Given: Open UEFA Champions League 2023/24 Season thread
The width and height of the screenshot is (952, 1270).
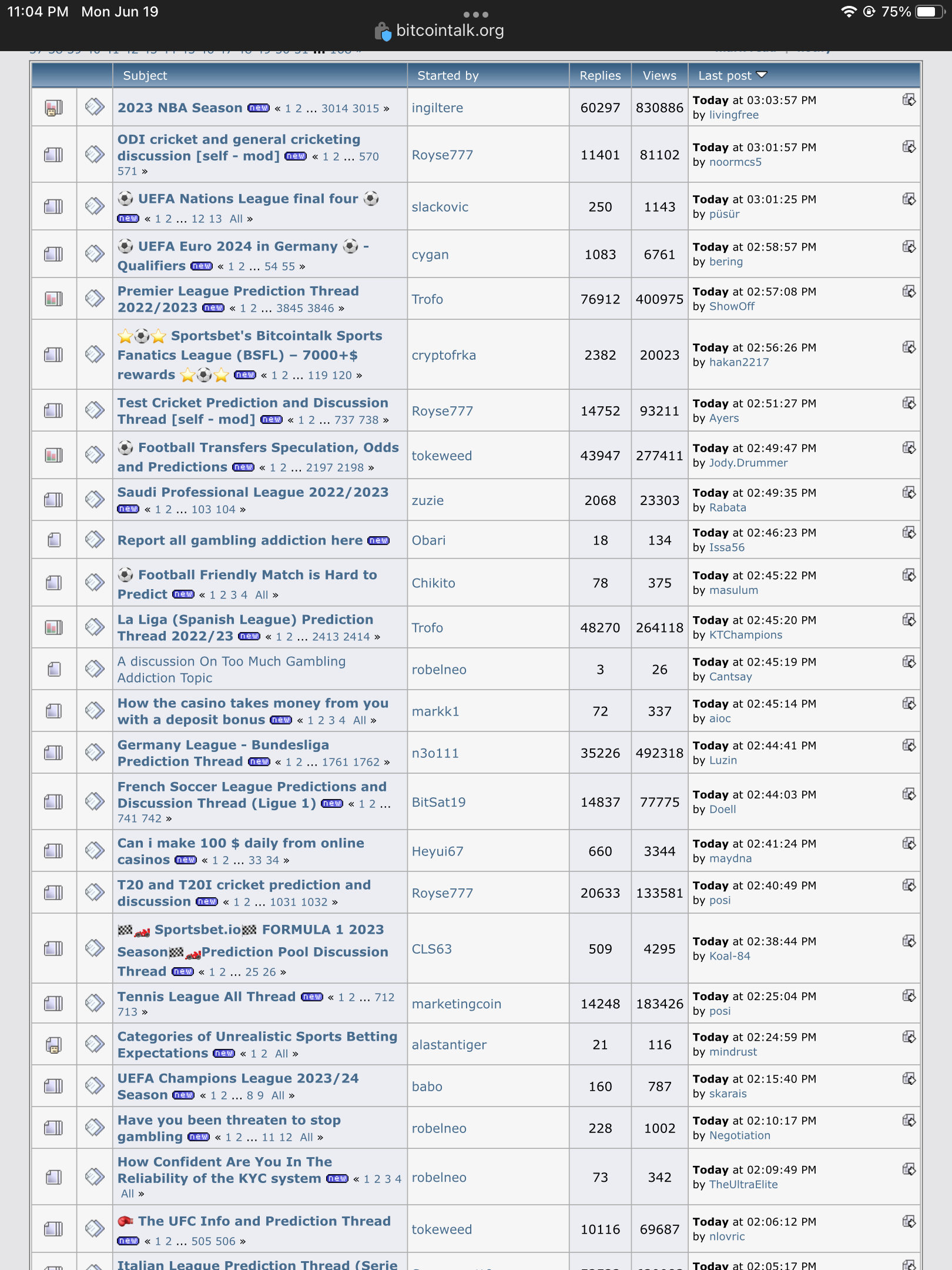Looking at the screenshot, I should pos(238,1087).
